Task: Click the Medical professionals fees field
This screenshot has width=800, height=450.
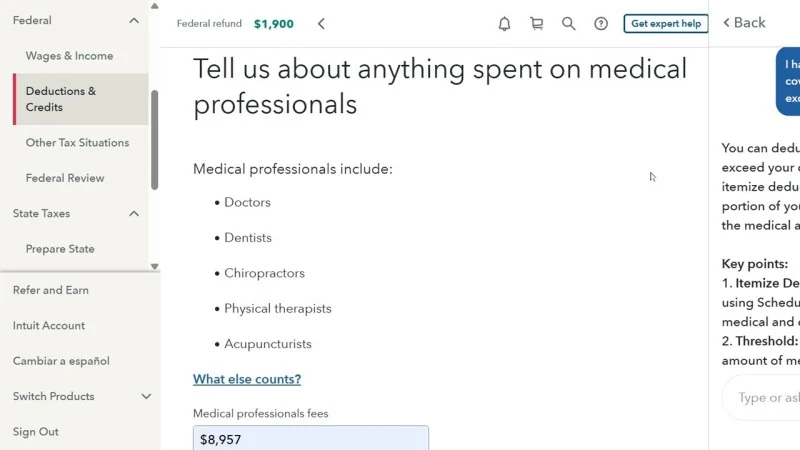Action: pos(310,438)
